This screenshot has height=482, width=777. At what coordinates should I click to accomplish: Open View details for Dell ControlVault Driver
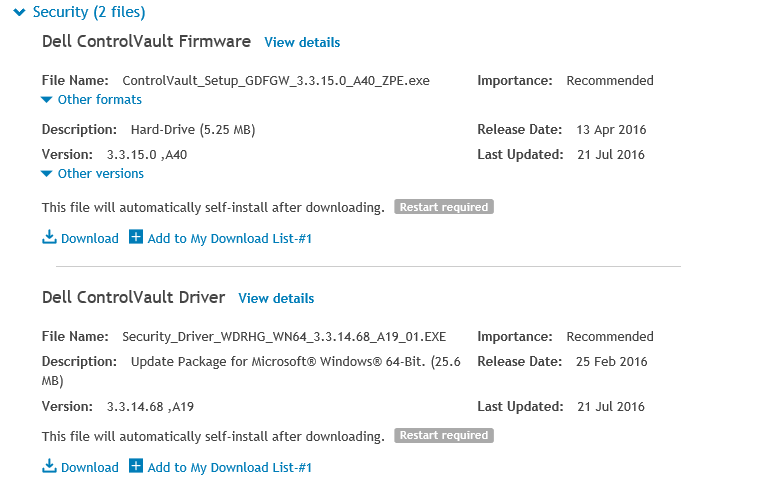276,299
